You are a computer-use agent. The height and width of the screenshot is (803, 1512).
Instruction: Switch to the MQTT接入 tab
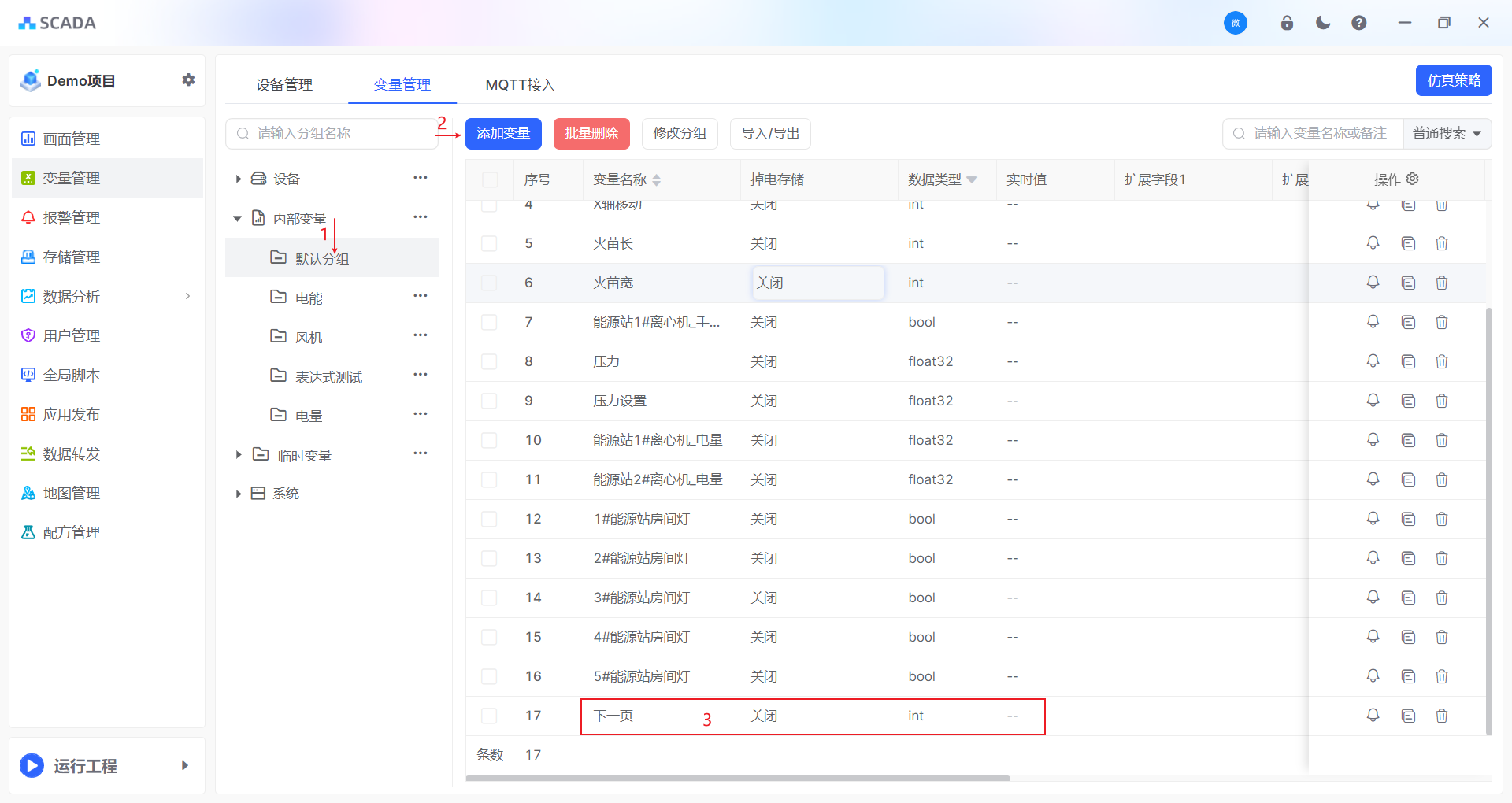(520, 84)
